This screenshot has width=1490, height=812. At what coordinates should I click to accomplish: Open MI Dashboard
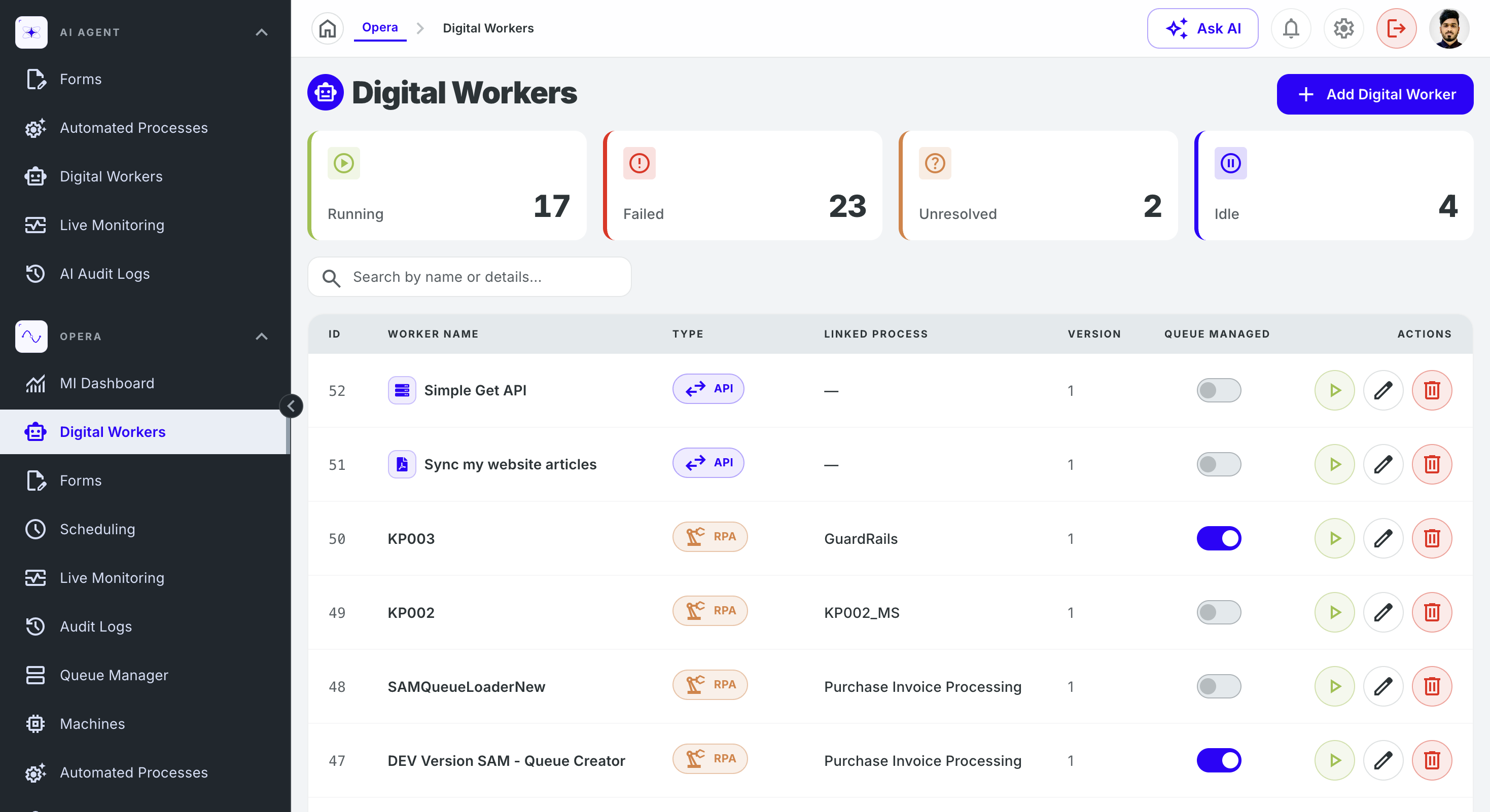[145, 383]
